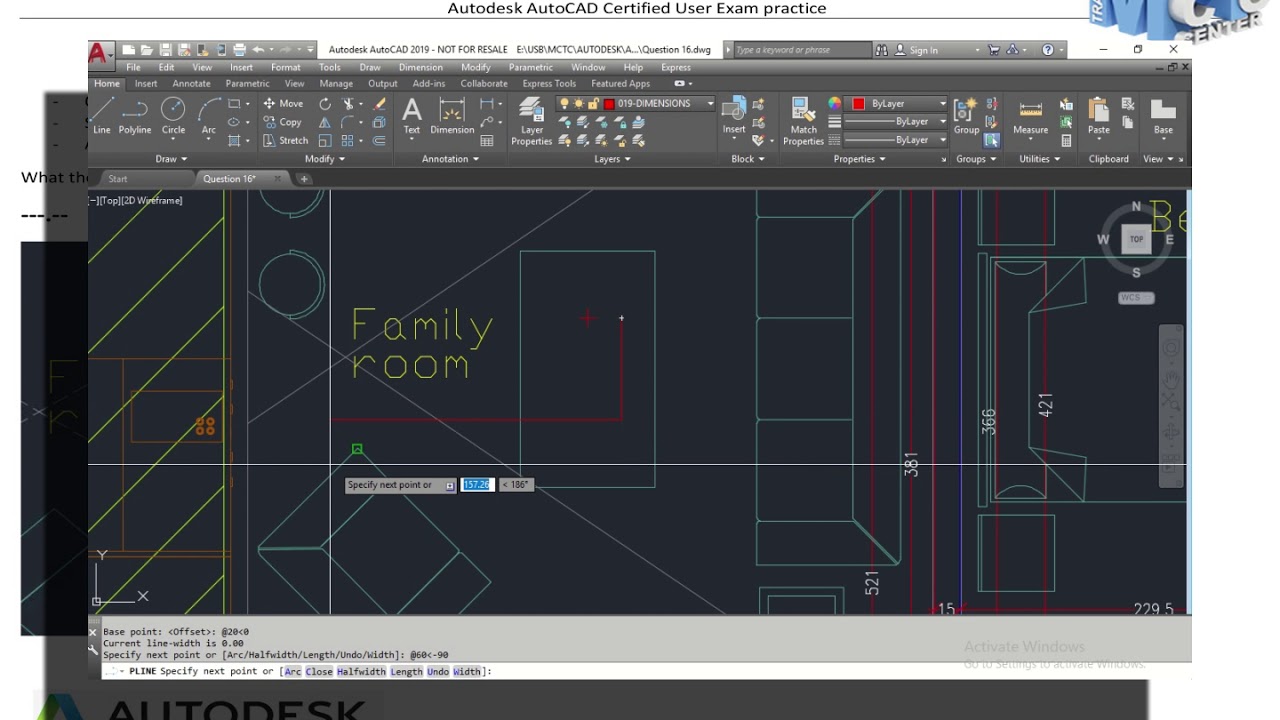1280x720 pixels.
Task: Select the Circle tool
Action: [x=173, y=116]
